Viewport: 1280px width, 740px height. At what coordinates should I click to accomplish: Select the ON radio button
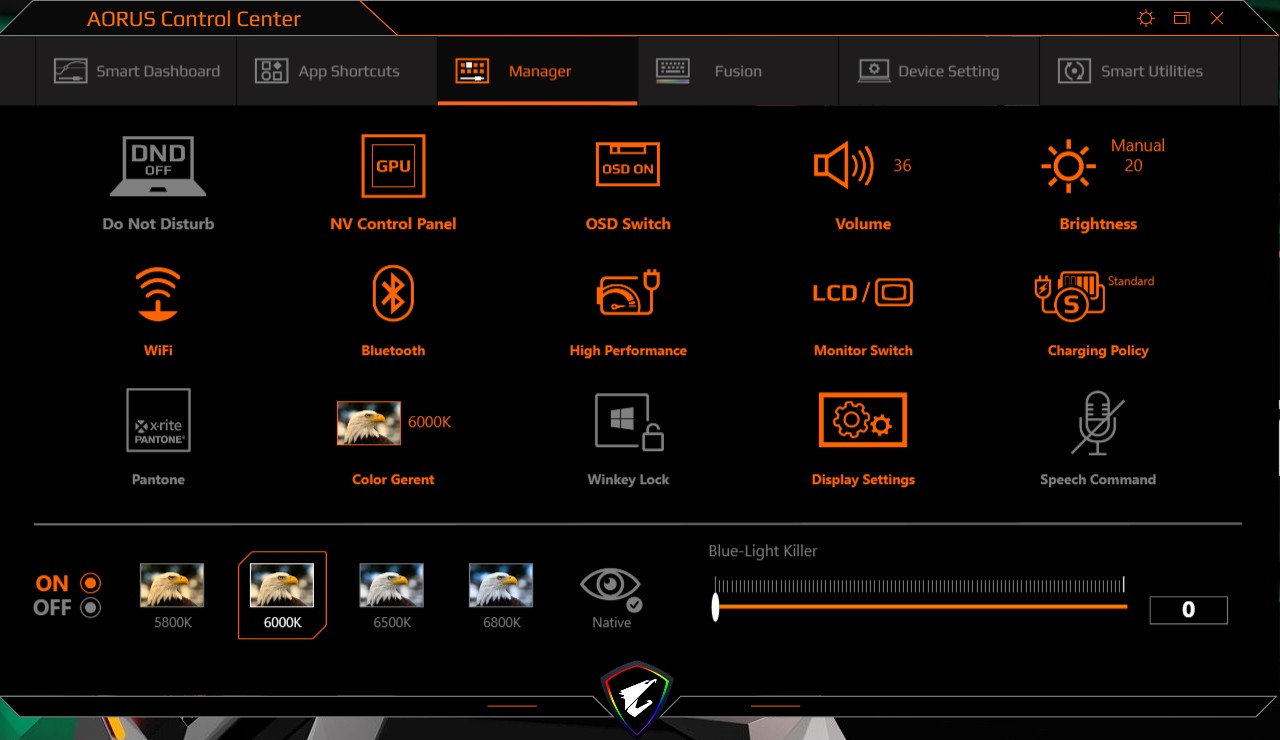pos(91,583)
